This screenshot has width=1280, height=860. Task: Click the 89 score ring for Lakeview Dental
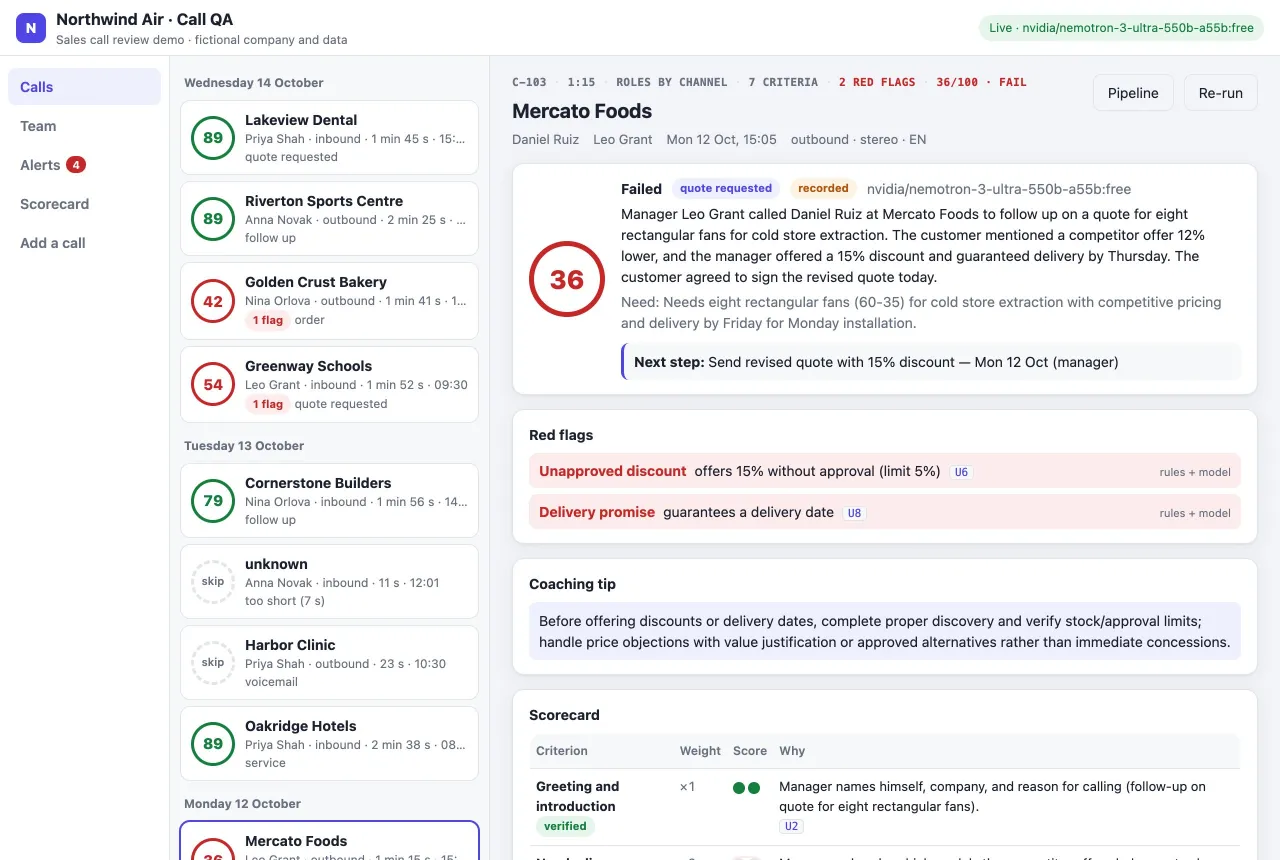click(x=213, y=138)
